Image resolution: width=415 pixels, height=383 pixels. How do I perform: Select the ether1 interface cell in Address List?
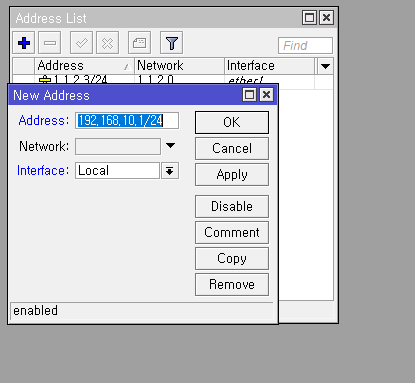[269, 79]
